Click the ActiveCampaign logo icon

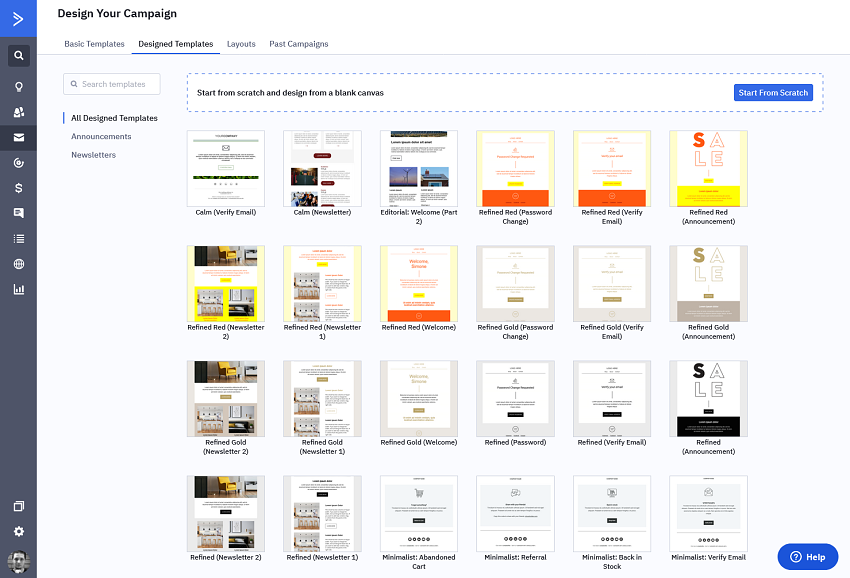[x=18, y=19]
